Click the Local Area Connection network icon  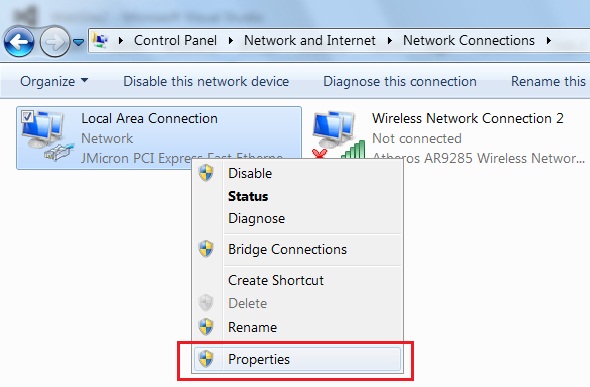[46, 136]
